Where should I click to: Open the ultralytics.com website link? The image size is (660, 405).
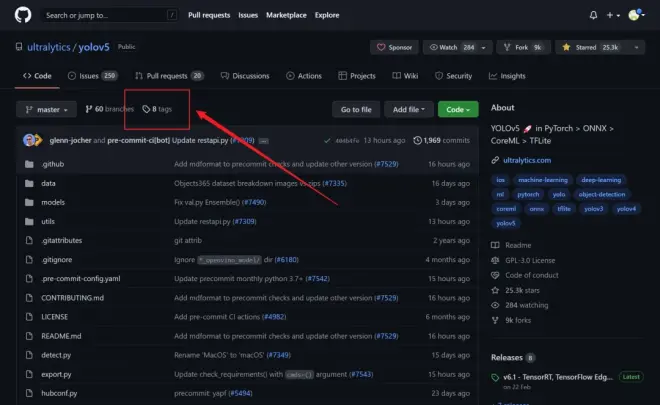click(527, 160)
